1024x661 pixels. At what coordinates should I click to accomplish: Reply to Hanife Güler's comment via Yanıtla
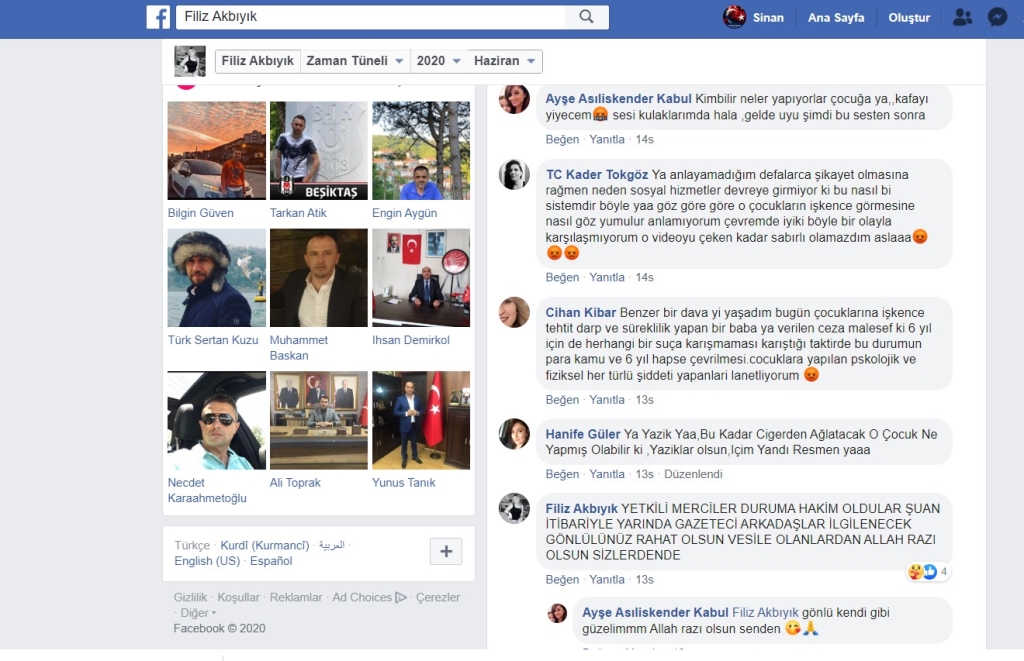(607, 474)
